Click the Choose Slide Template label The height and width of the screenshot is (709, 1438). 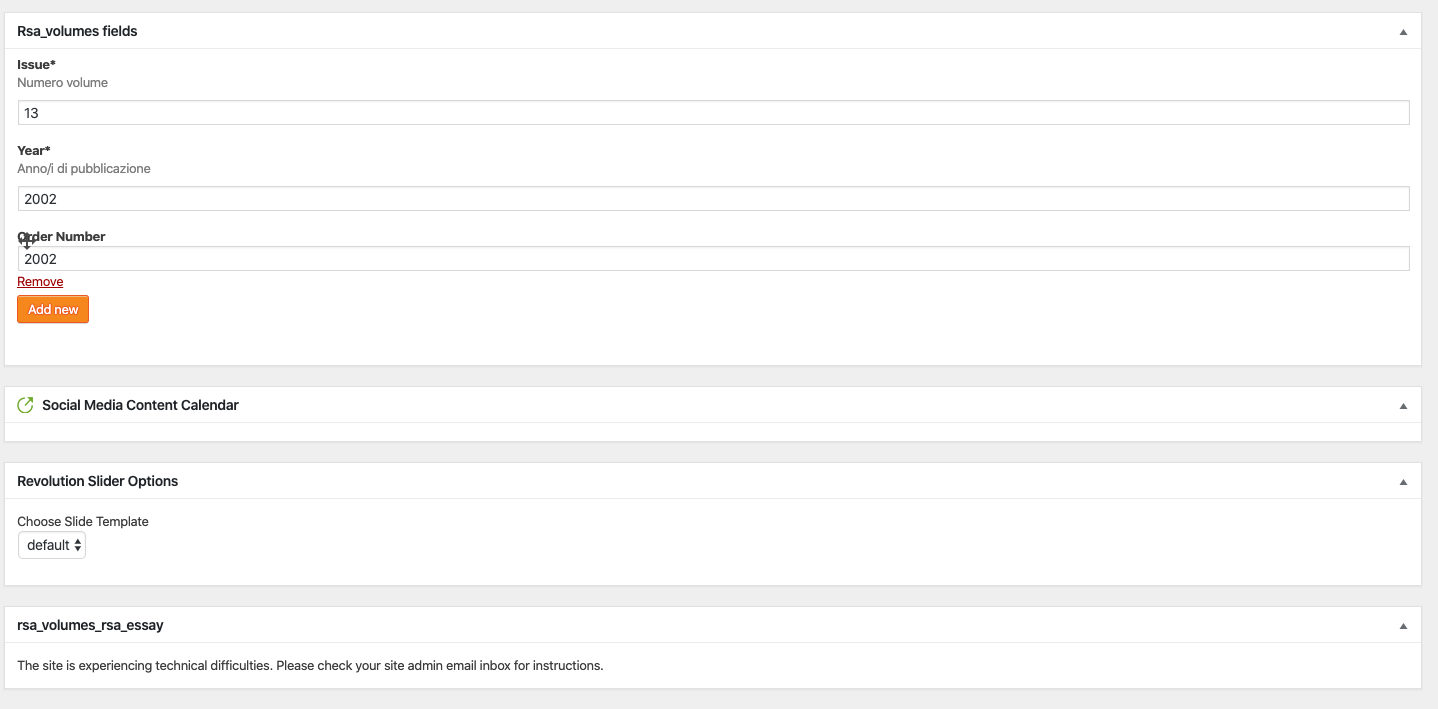[x=83, y=521]
